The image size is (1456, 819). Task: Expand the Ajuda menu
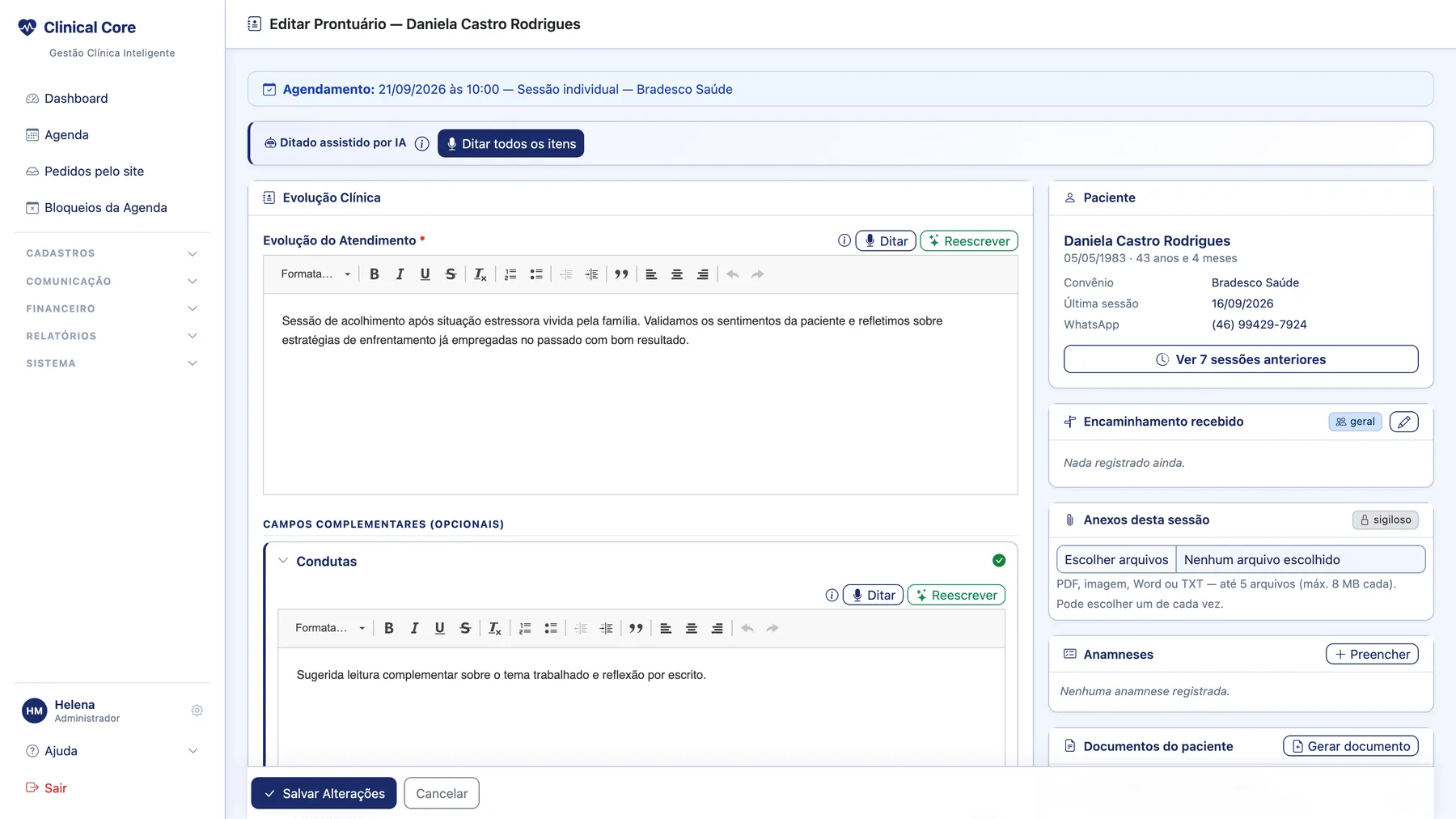pyautogui.click(x=112, y=751)
